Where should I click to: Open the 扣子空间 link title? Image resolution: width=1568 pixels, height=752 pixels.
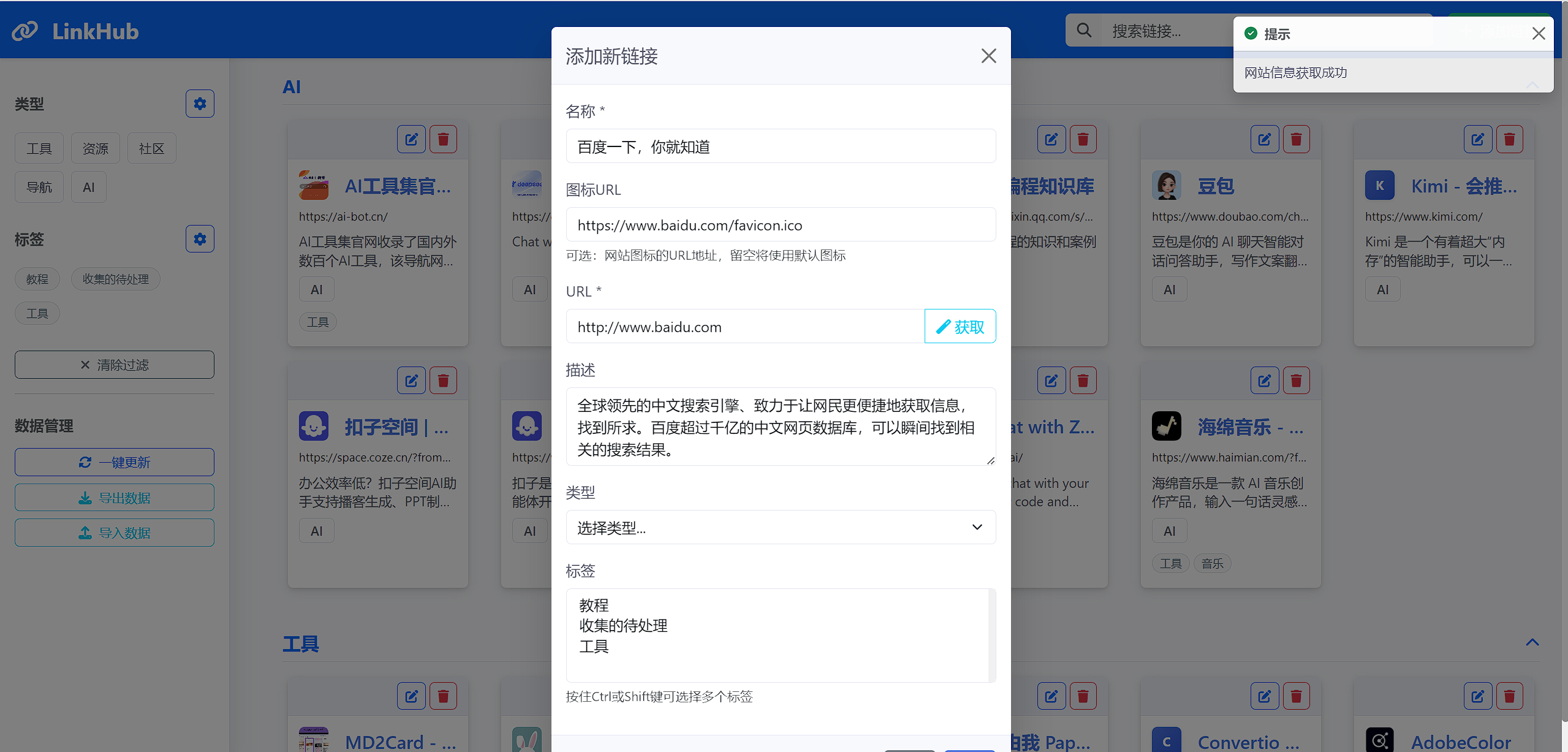coord(396,427)
